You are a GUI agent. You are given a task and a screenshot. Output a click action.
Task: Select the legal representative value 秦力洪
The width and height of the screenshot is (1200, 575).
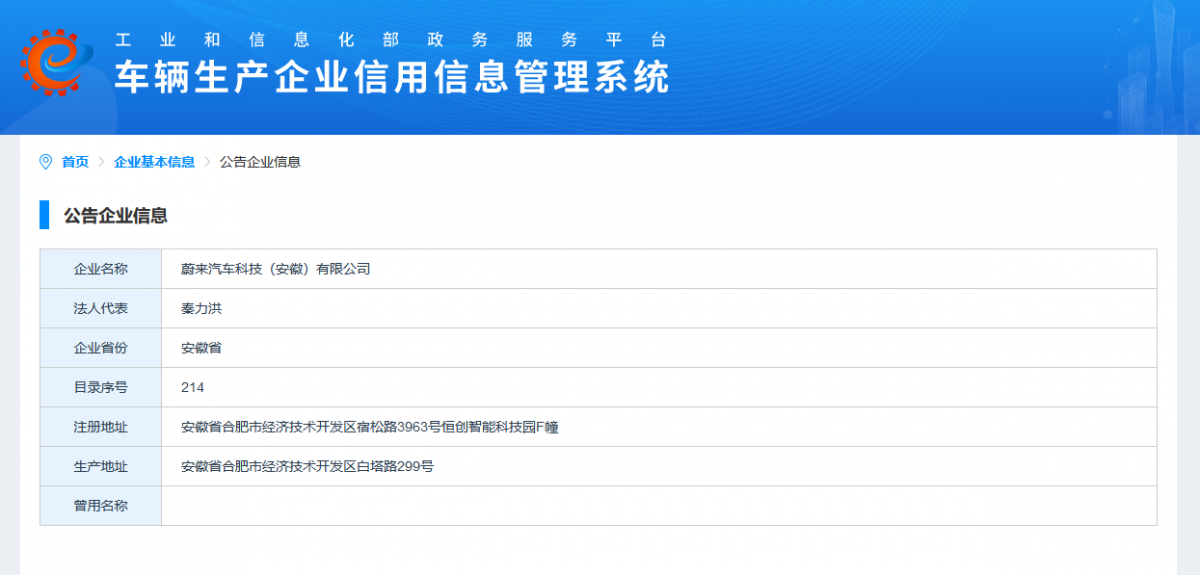201,309
